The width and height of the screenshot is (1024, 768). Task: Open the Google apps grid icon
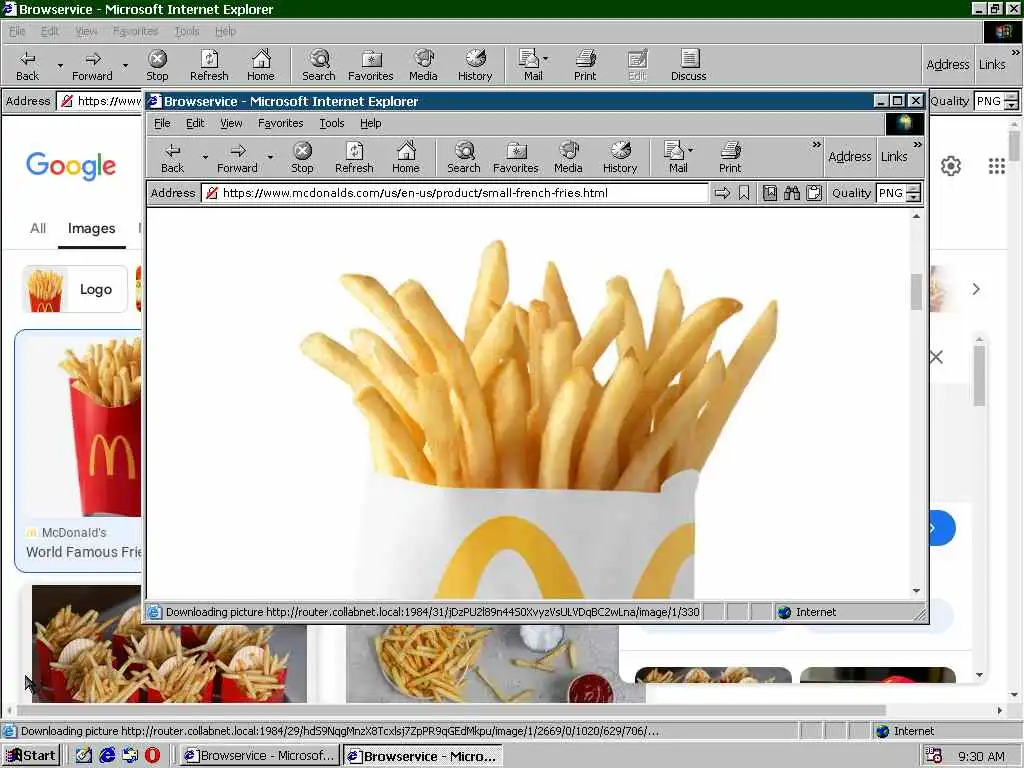(997, 166)
